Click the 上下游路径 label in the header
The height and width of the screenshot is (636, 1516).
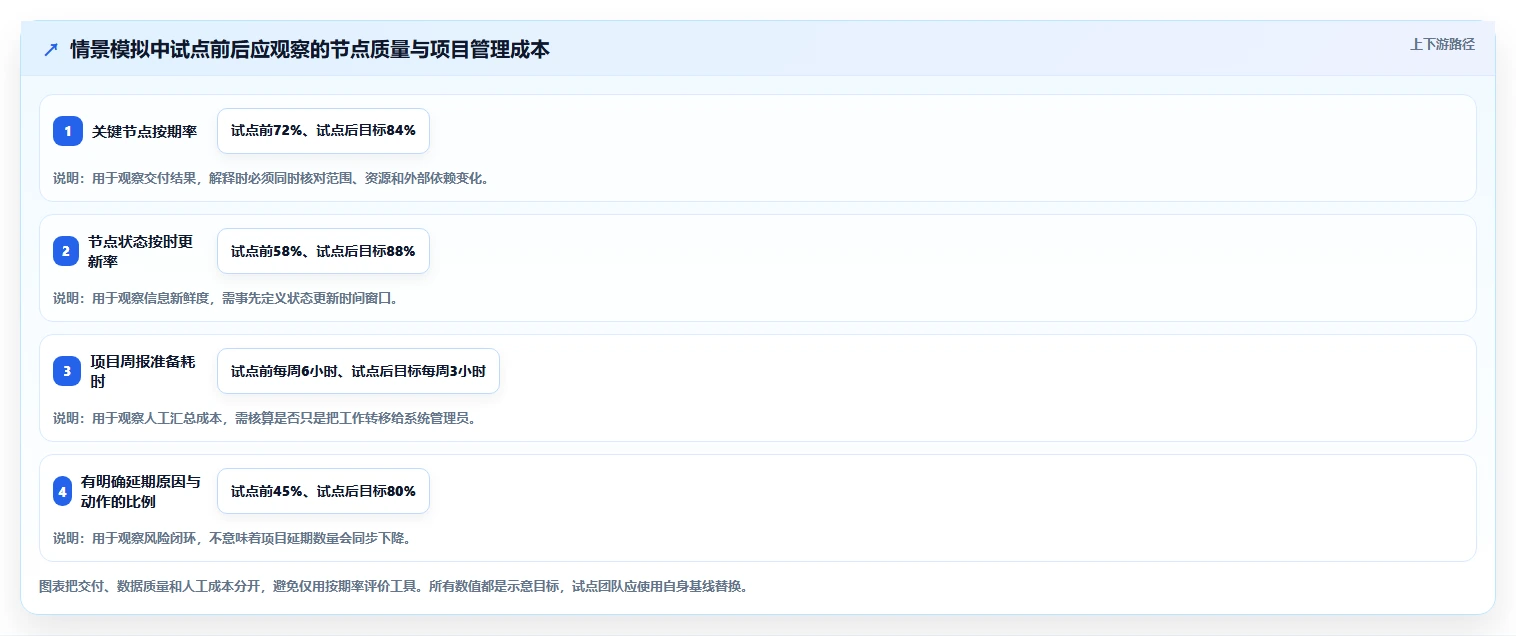1442,44
